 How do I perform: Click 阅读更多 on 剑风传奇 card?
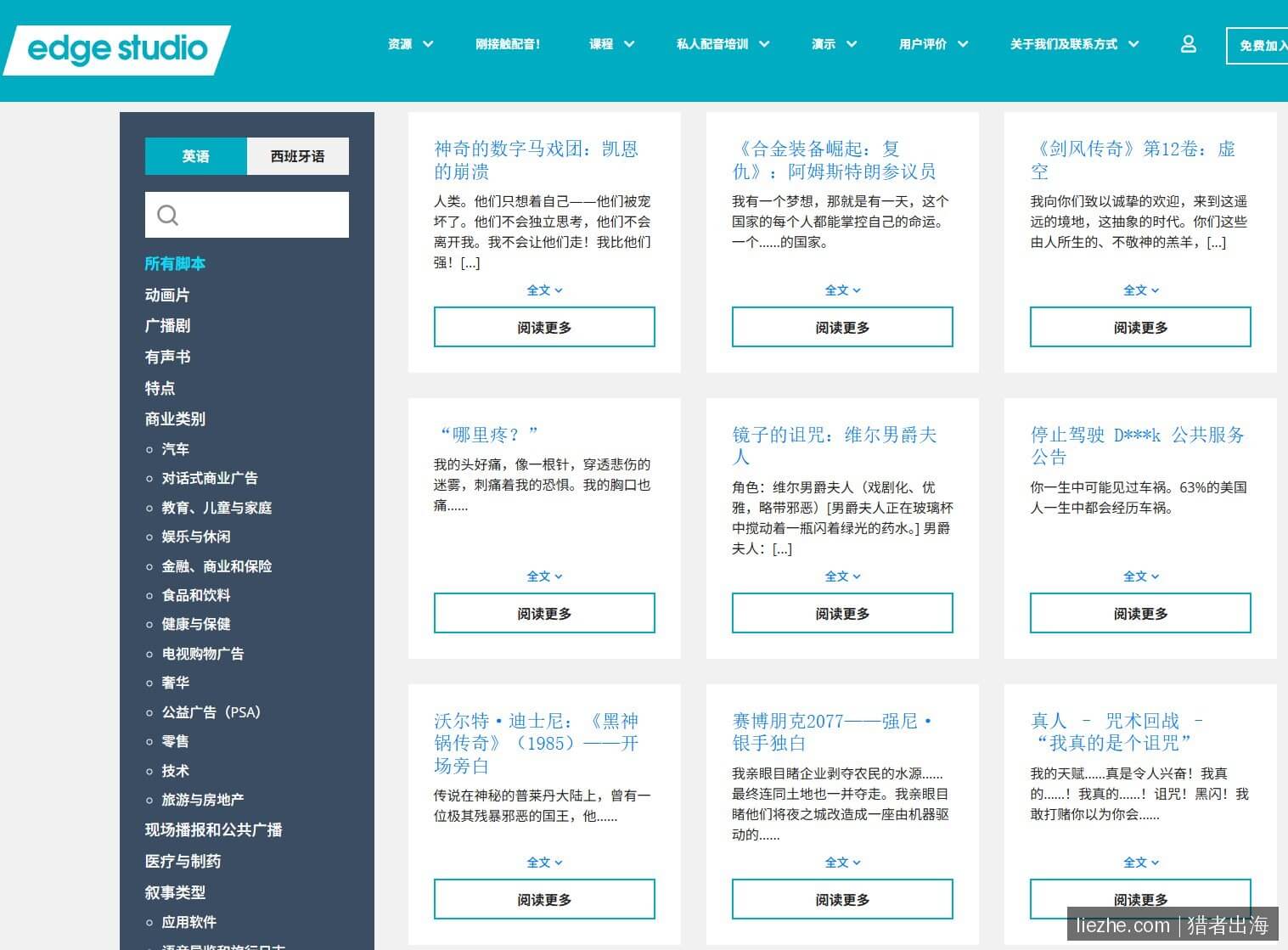1140,327
